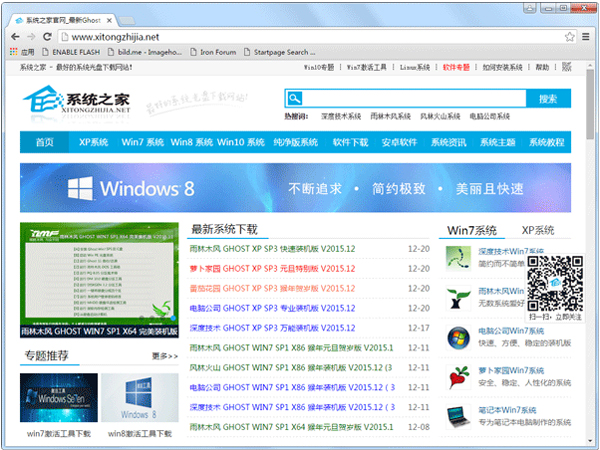Viewport: 600px width, 450px height.
Task: Open win7激活工具下载 thumbnail
Action: click(59, 398)
